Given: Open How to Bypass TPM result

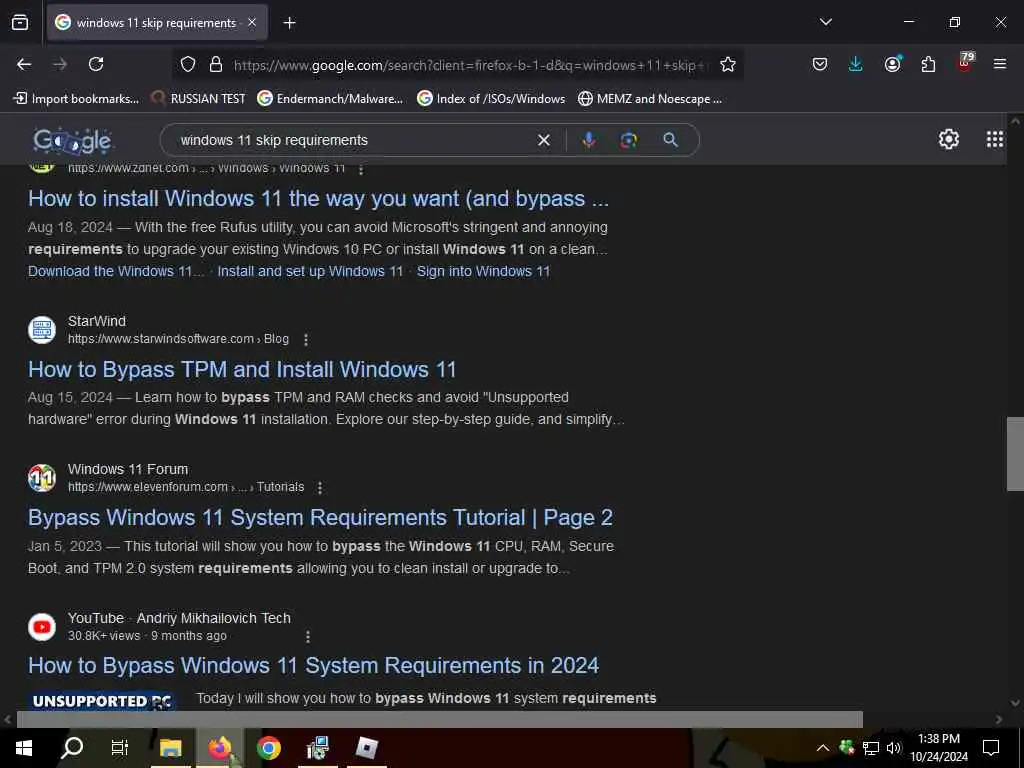Looking at the screenshot, I should point(242,370).
